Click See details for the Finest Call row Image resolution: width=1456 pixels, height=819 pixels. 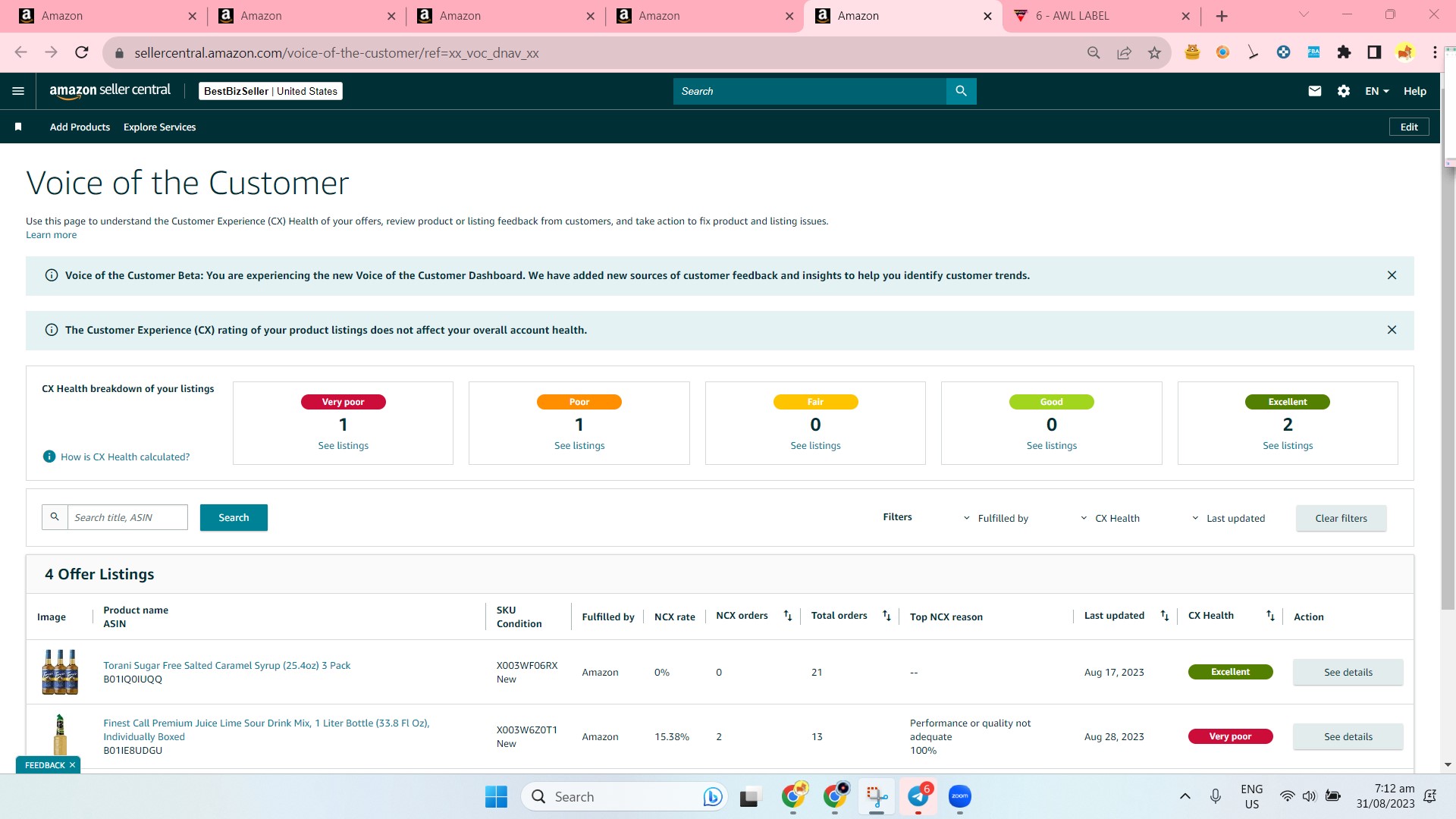click(x=1348, y=736)
